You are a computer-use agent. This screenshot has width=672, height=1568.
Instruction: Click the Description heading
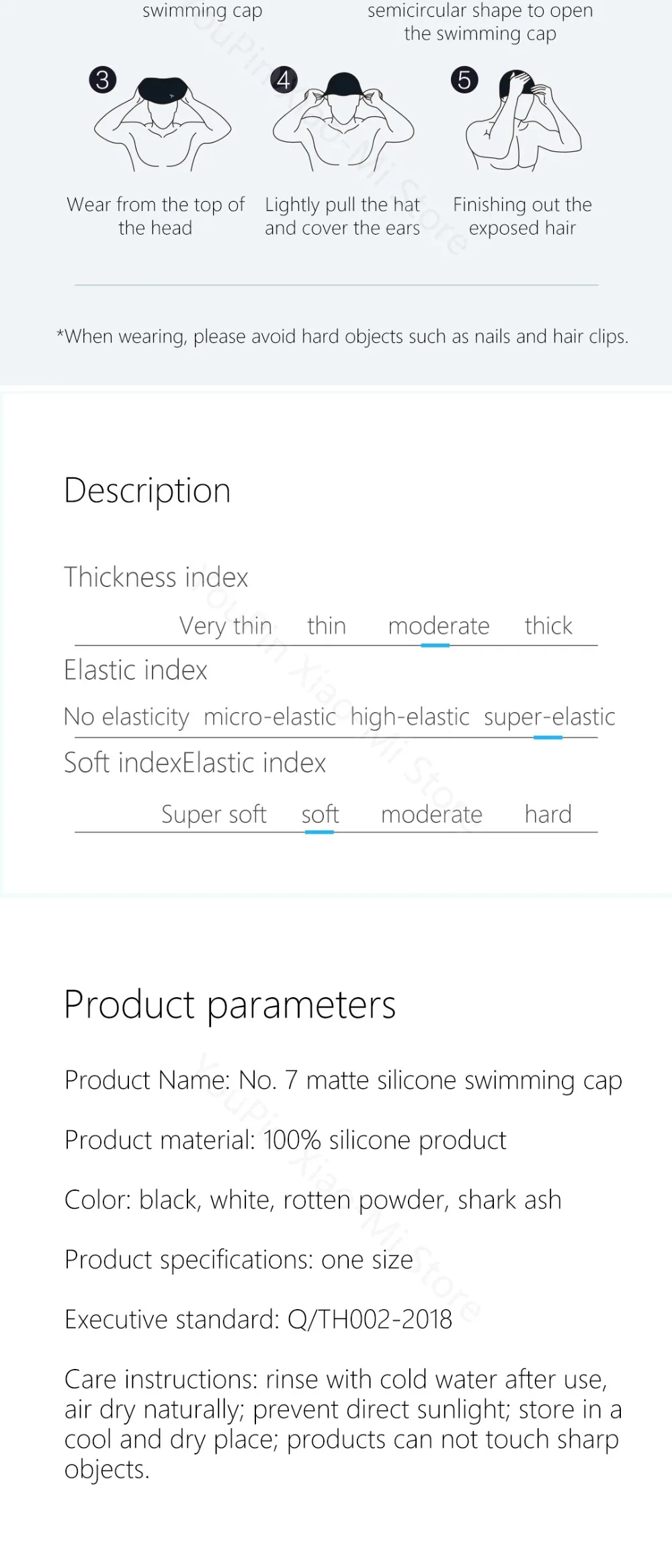coord(147,491)
